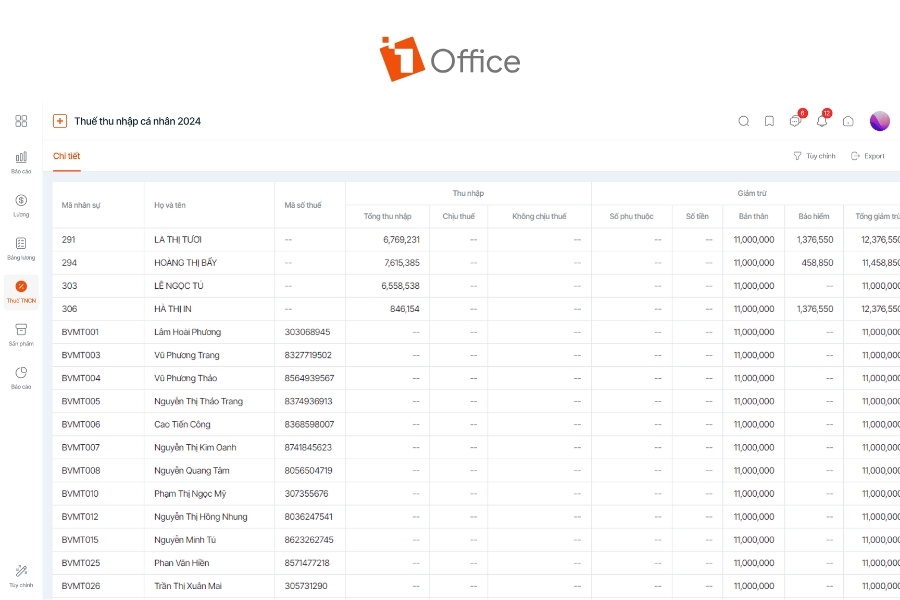900x600 pixels.
Task: Click the Mã số thuế column header
Action: click(x=303, y=205)
